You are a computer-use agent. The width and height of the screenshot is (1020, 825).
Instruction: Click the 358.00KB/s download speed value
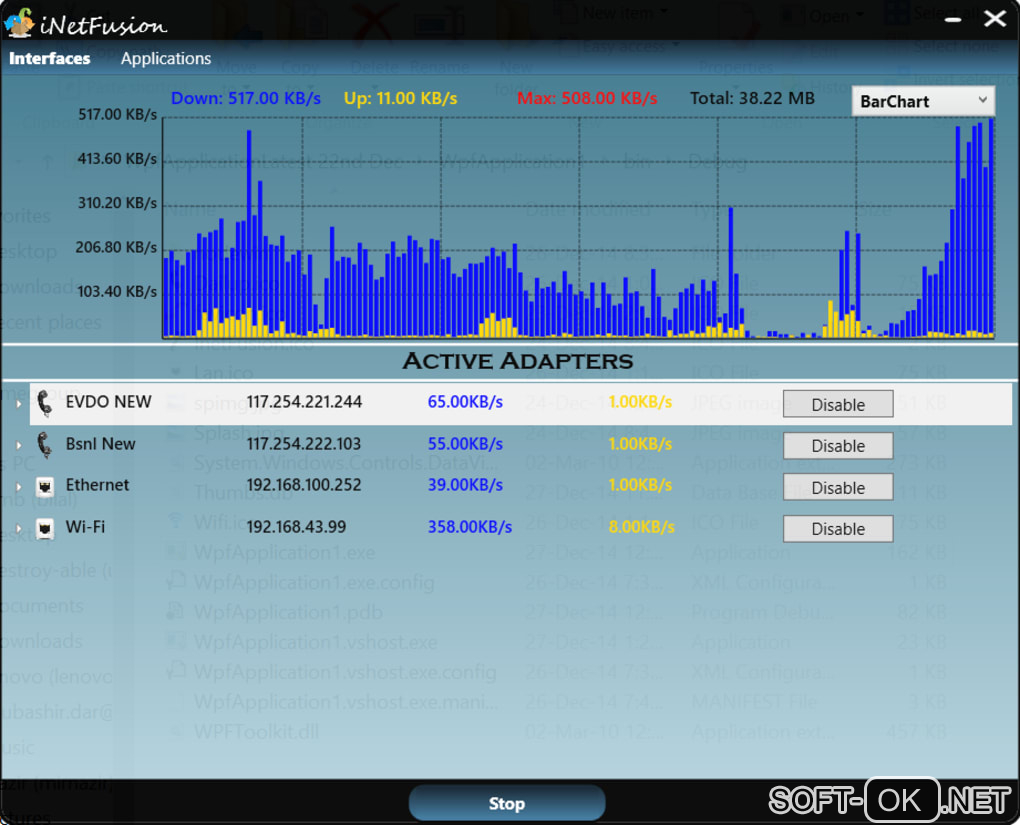(470, 526)
